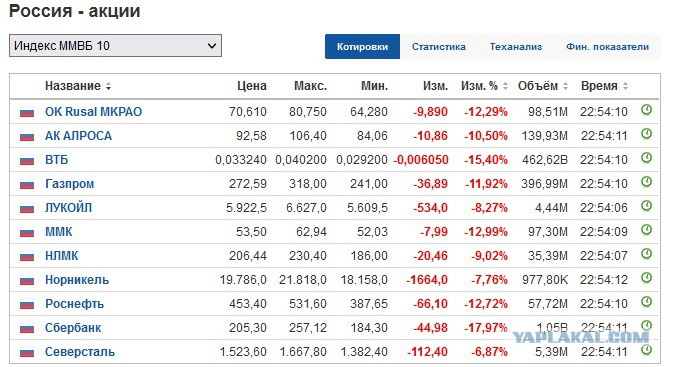Open the Индекс ММВБ 10 dropdown
Screen dimensions: 675x367
point(115,46)
